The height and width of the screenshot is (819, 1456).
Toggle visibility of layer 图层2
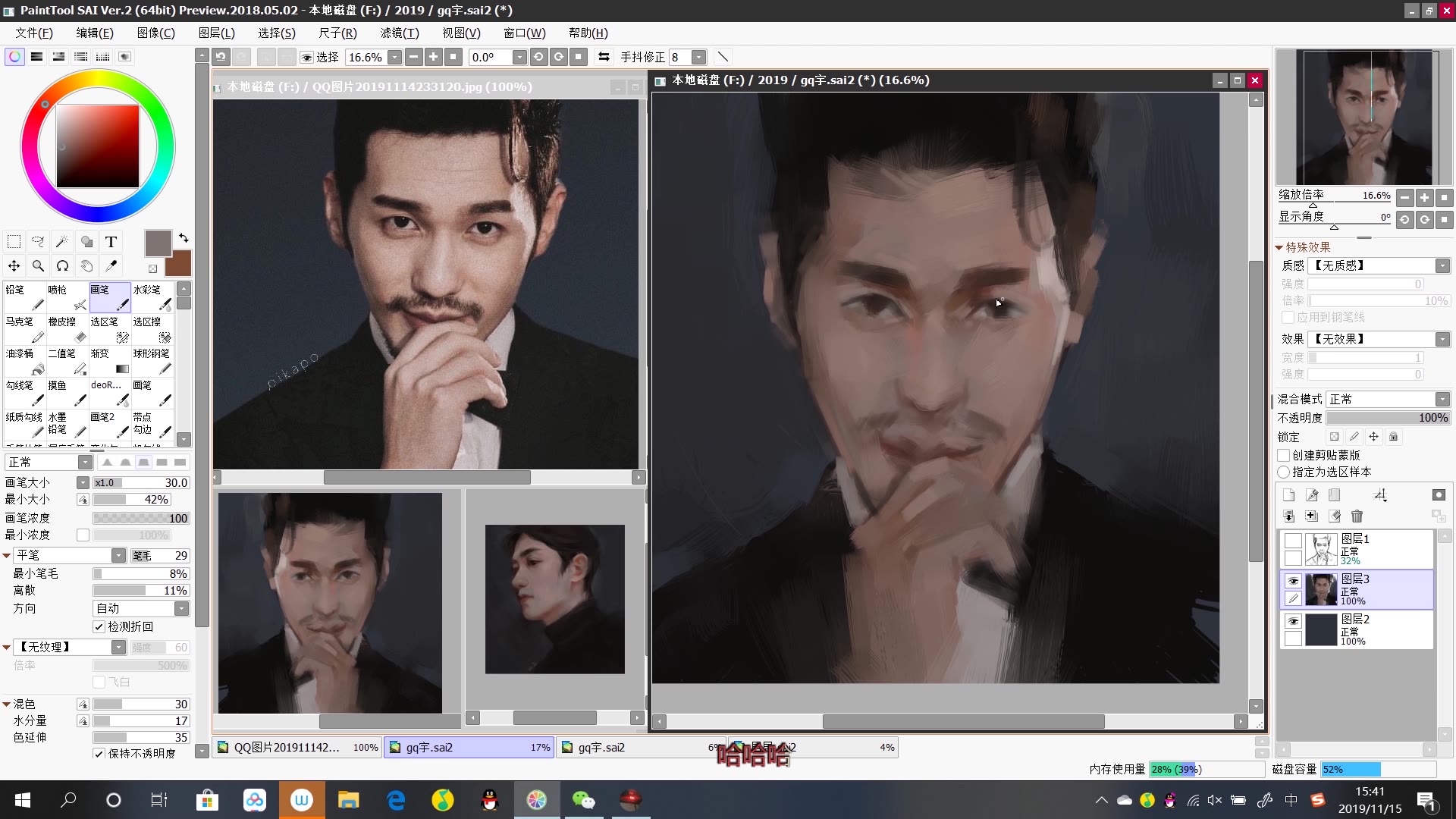pos(1293,621)
